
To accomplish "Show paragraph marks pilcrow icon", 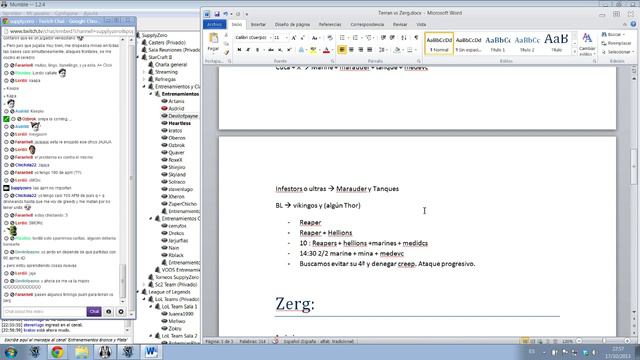I will (x=416, y=38).
